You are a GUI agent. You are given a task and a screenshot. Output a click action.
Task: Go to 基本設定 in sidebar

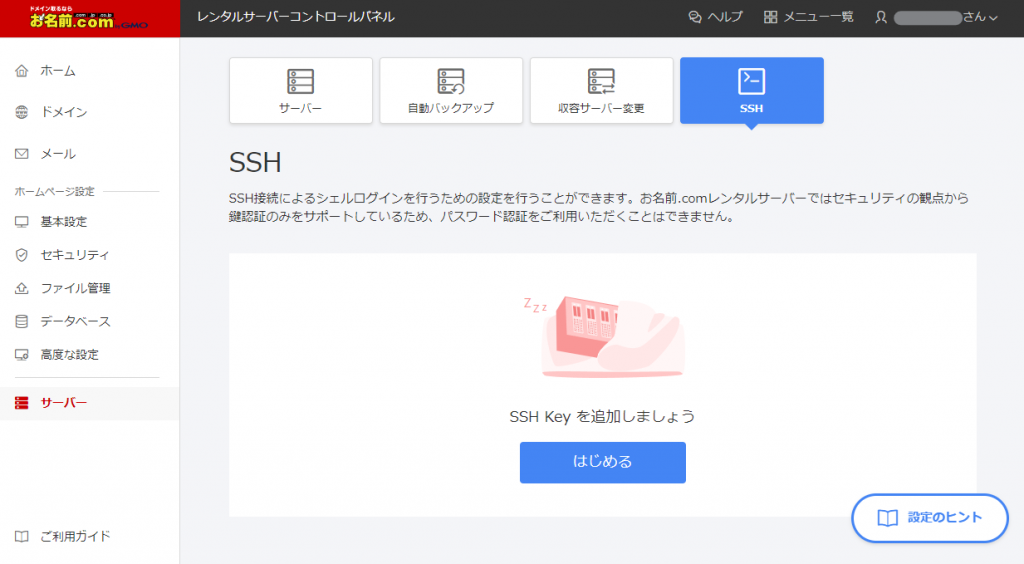63,222
